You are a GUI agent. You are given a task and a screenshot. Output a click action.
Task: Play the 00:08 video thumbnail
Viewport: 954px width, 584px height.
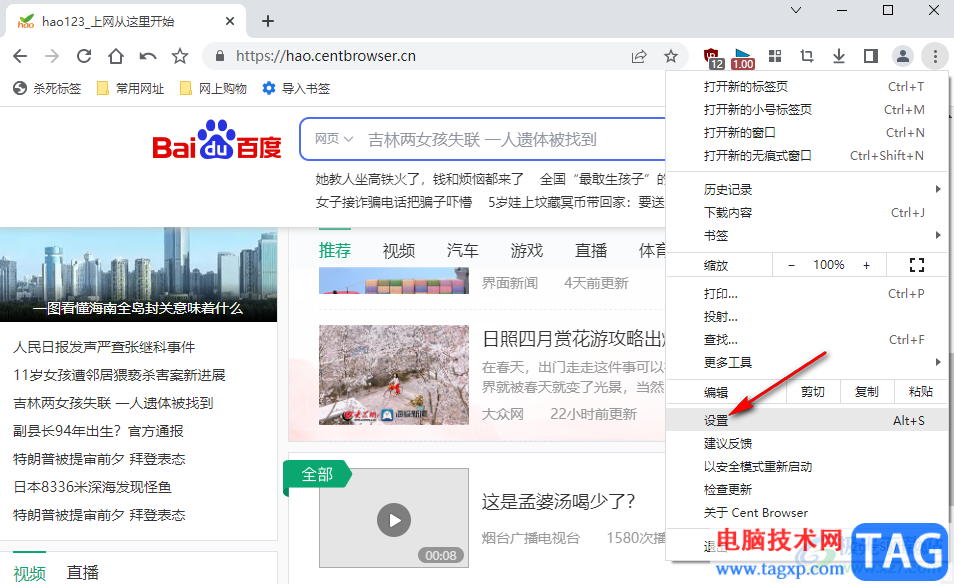pos(394,518)
